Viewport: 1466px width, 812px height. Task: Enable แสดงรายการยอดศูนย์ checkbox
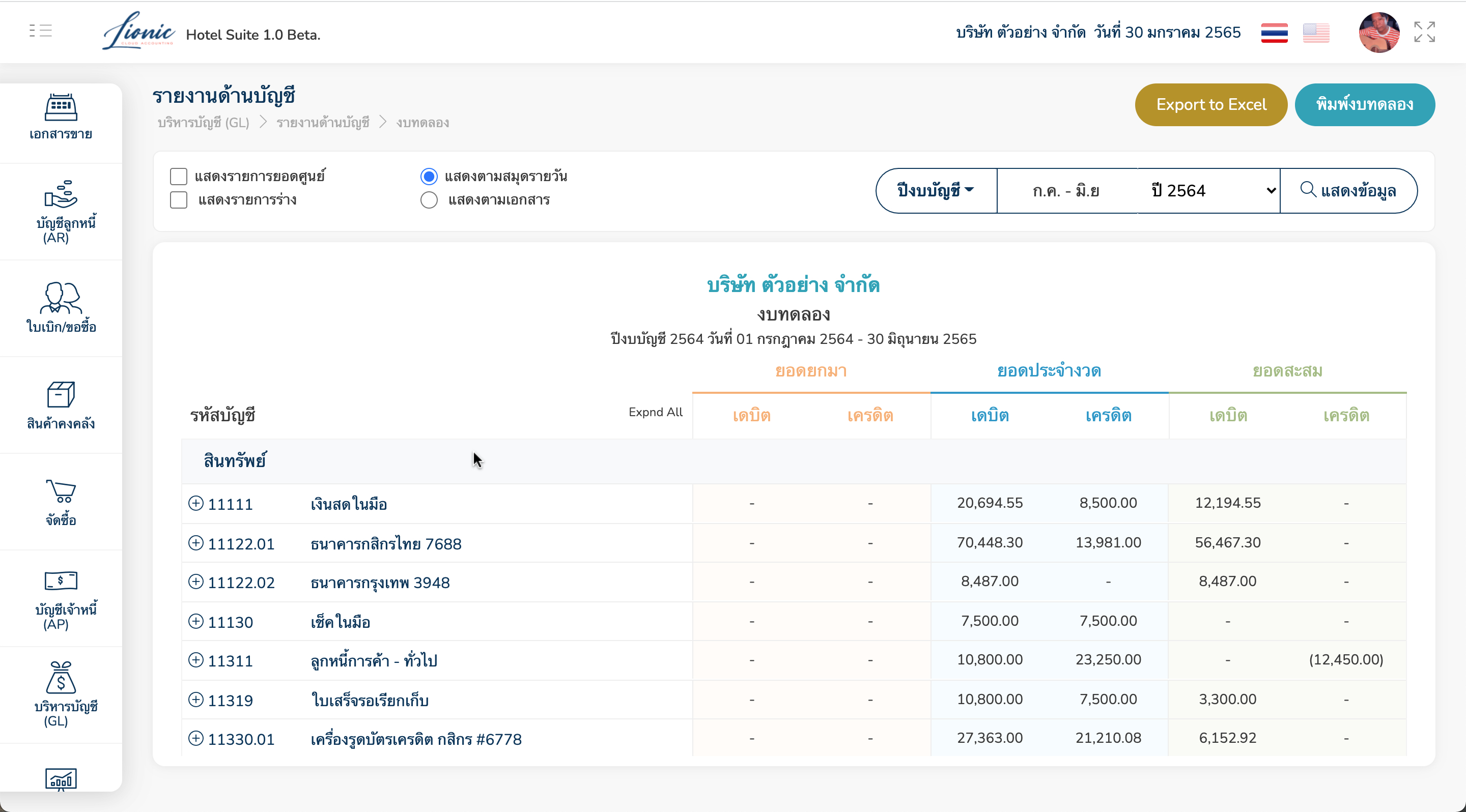tap(179, 176)
